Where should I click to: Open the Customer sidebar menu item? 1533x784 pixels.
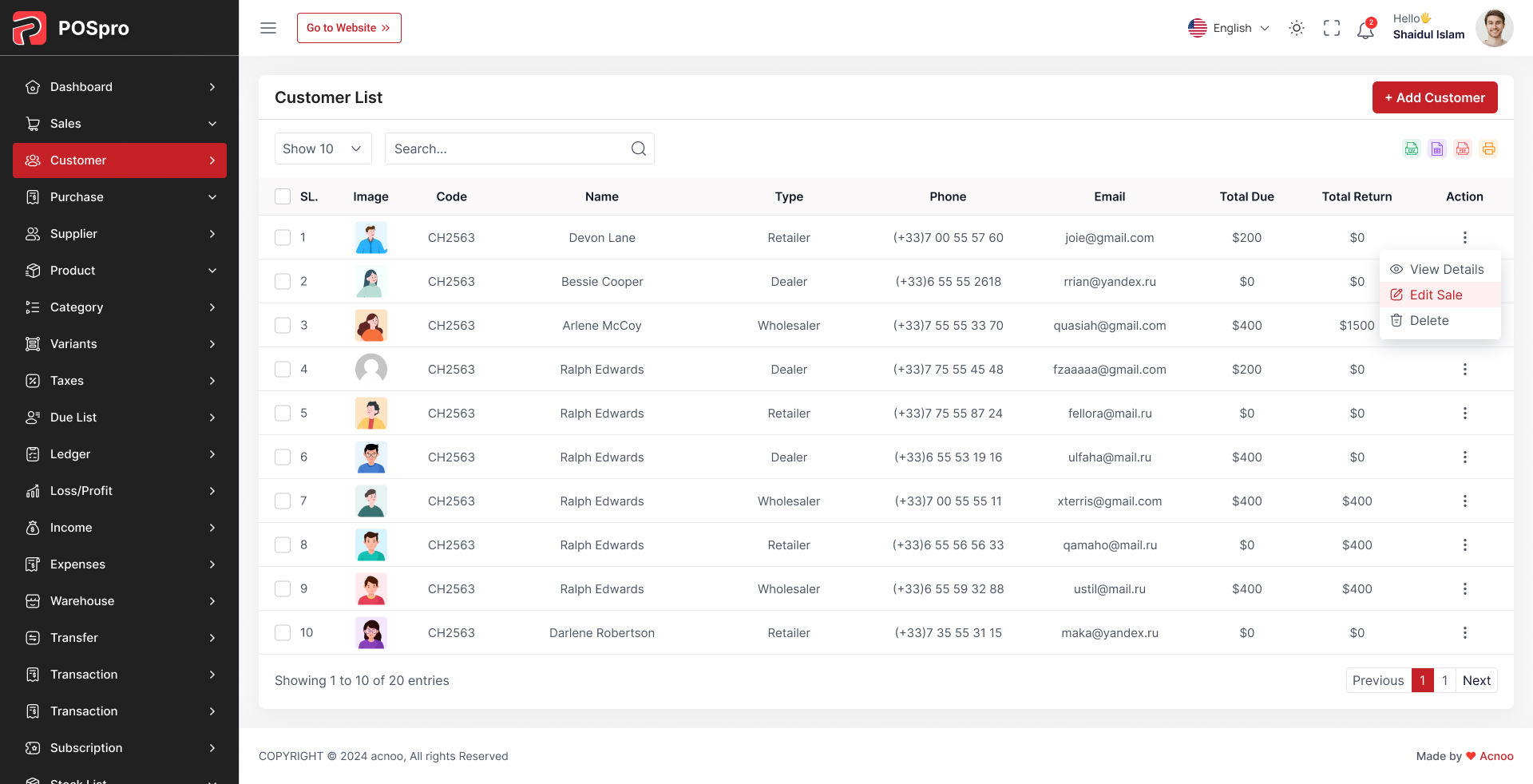tap(120, 160)
